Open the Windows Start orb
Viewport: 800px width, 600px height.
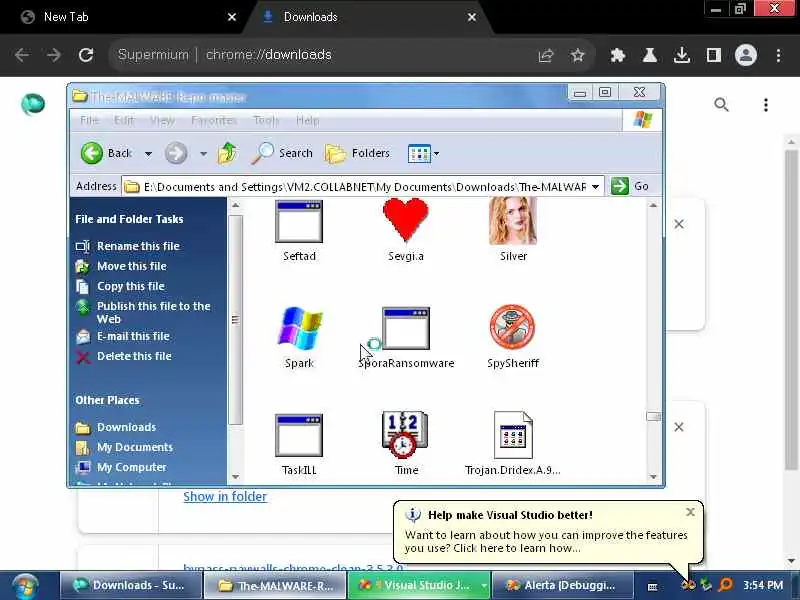click(24, 585)
